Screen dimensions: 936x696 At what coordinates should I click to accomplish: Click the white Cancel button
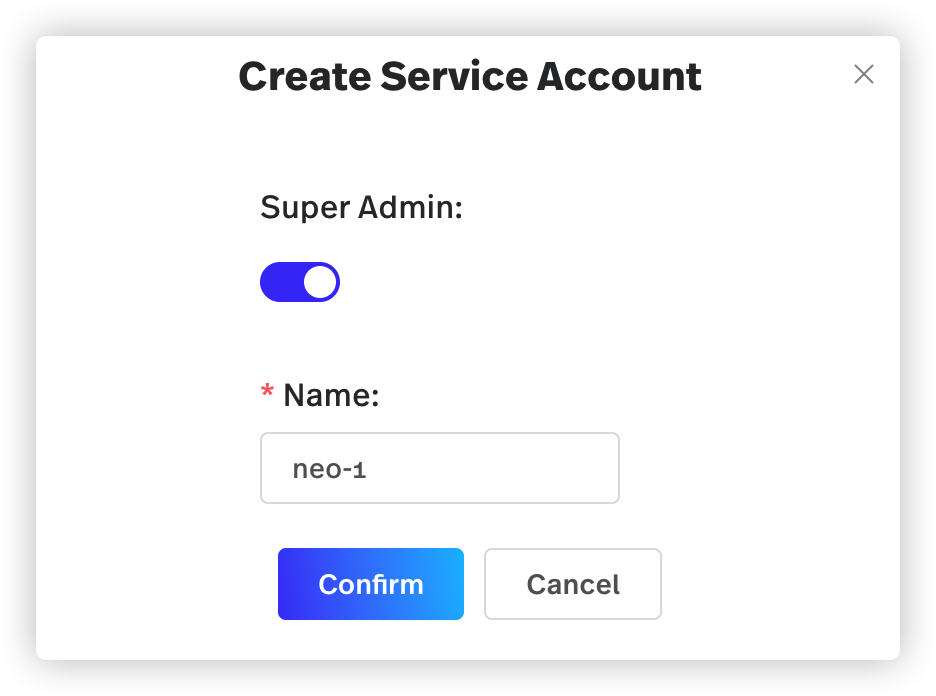tap(572, 584)
